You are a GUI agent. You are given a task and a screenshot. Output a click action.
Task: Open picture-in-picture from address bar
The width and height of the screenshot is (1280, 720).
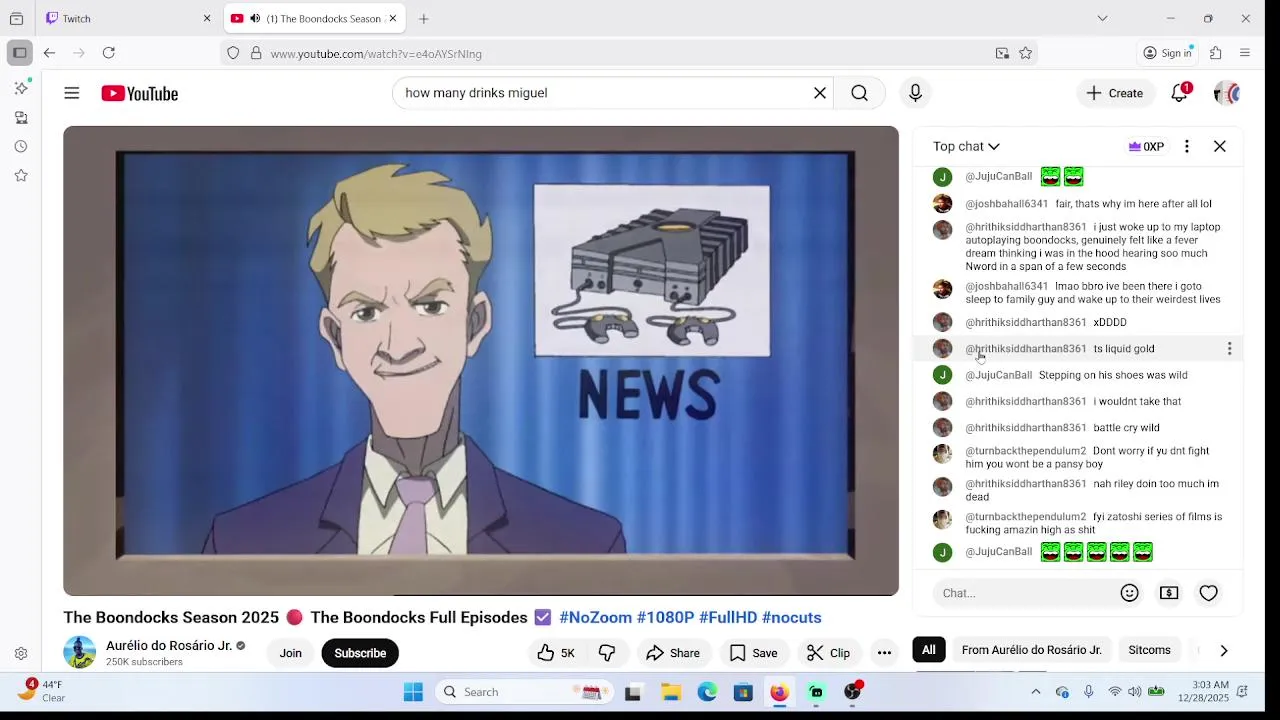(x=1002, y=53)
